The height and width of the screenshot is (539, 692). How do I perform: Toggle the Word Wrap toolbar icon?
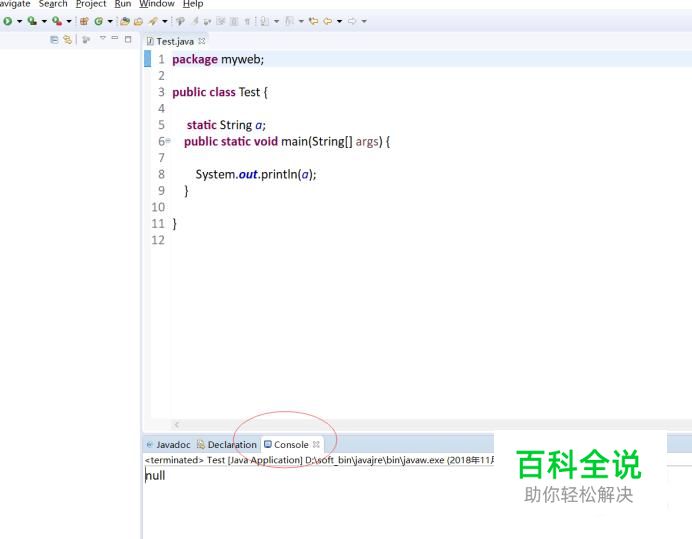coord(221,21)
